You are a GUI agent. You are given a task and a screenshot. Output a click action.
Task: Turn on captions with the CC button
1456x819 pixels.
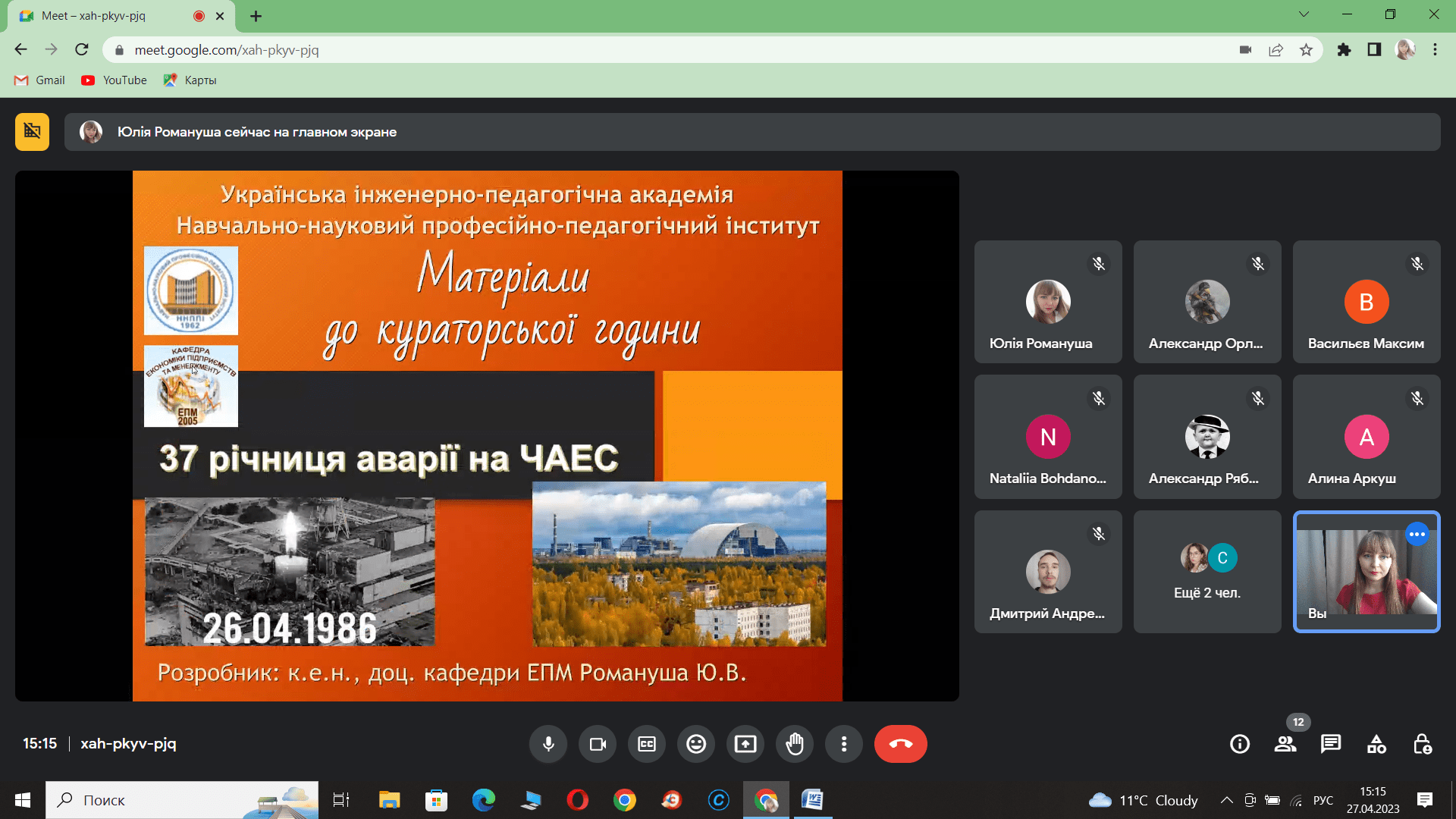point(647,744)
